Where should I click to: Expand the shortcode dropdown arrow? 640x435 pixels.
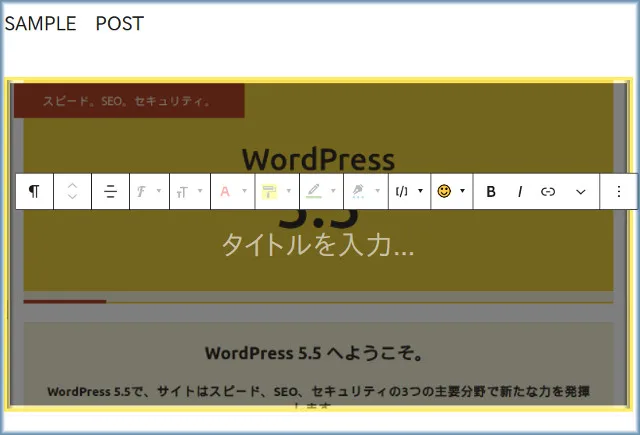[x=420, y=191]
